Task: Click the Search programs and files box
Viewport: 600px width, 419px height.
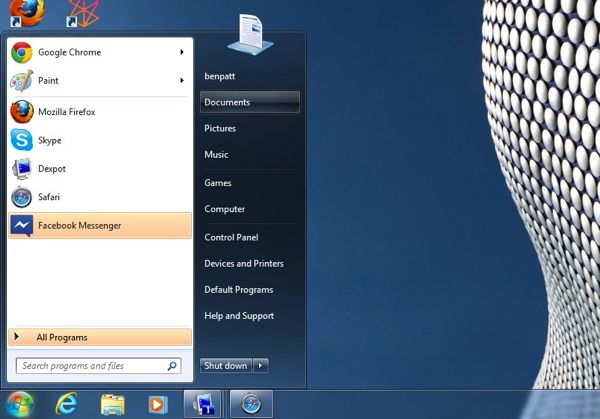Action: click(98, 366)
